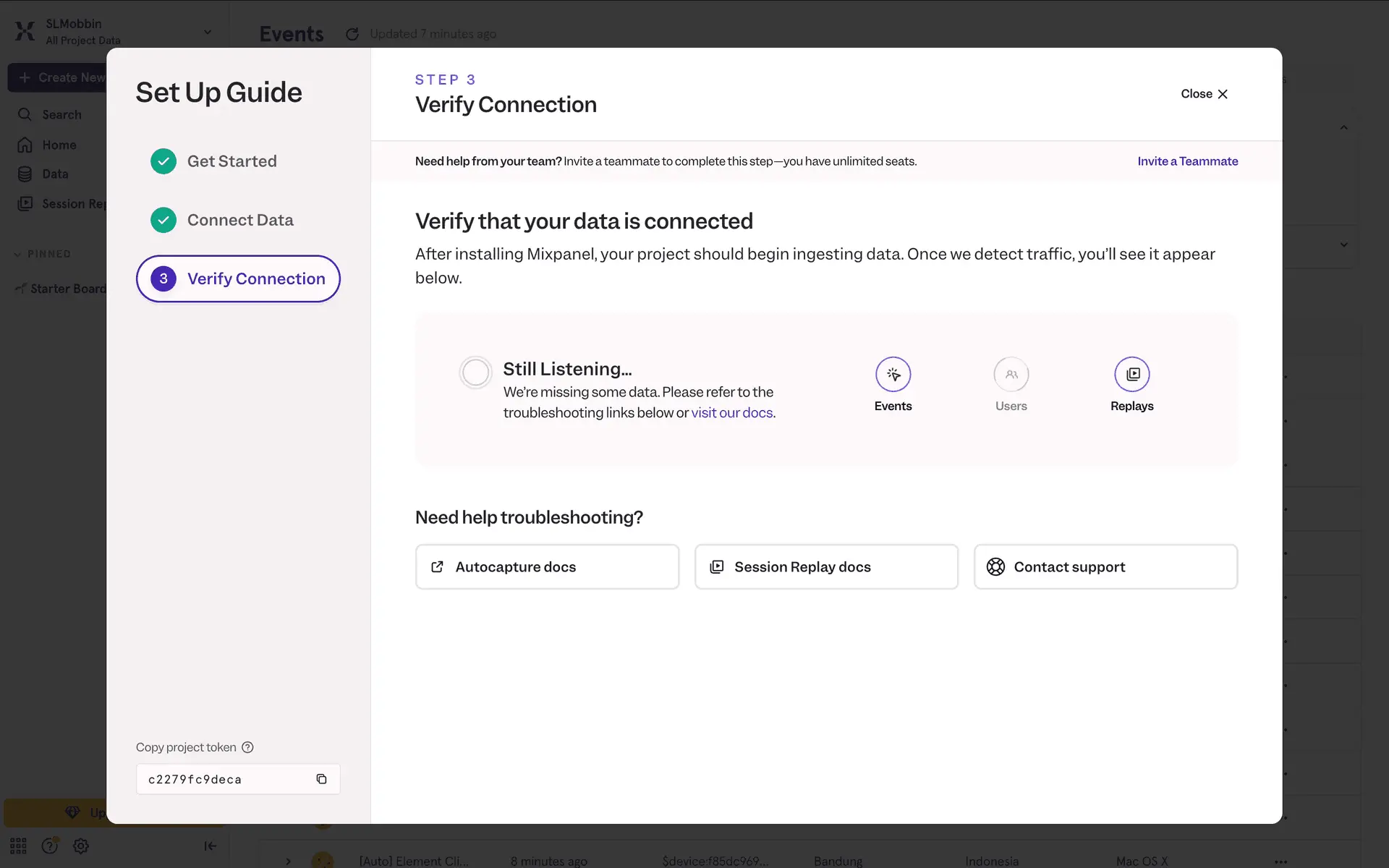Click the Users status icon

pyautogui.click(x=1011, y=374)
